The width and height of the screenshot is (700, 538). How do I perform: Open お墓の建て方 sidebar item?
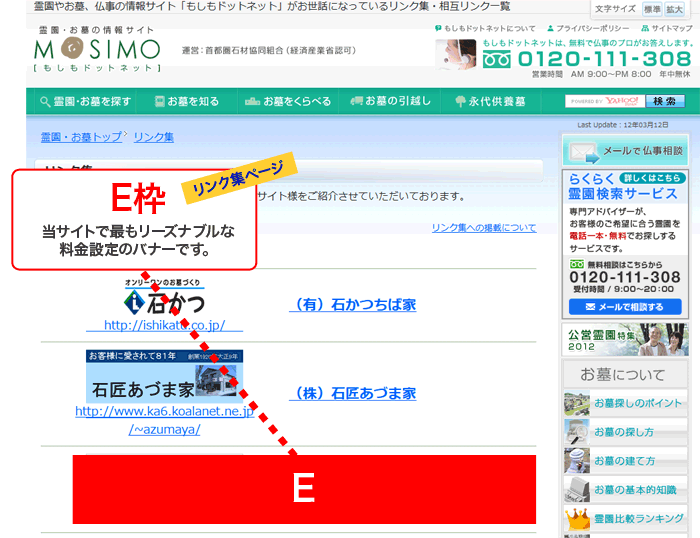click(x=624, y=461)
